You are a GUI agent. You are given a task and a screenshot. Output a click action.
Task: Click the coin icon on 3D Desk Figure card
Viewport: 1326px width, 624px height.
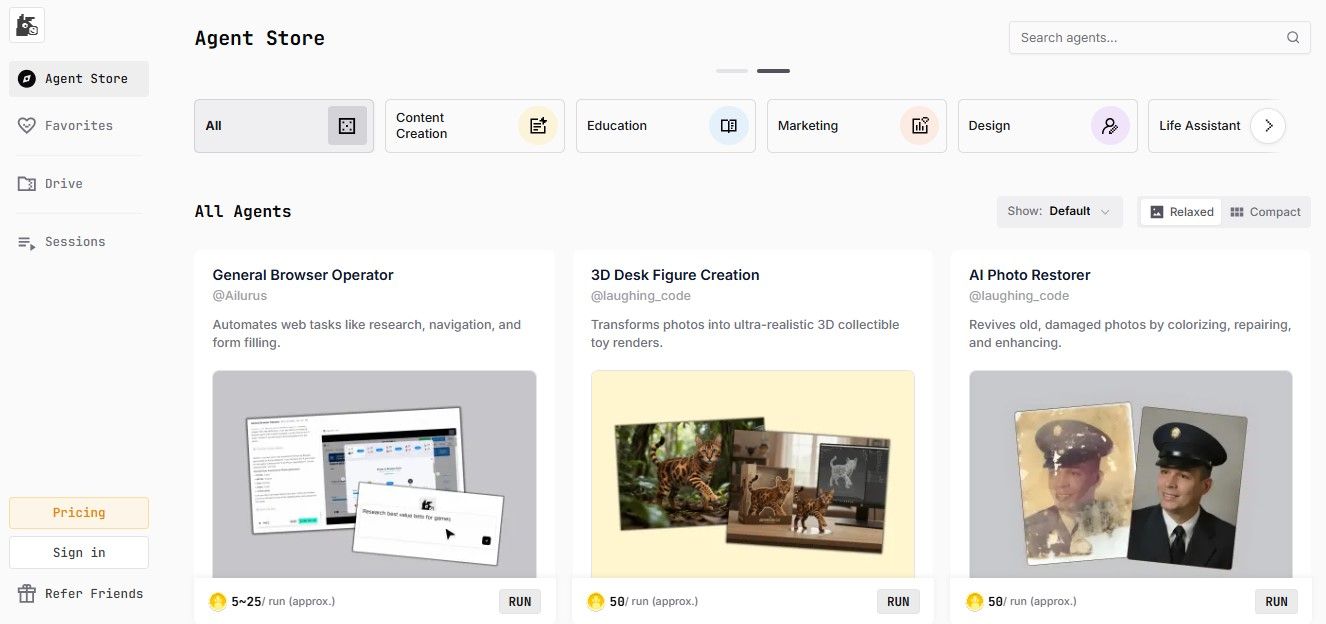[596, 602]
